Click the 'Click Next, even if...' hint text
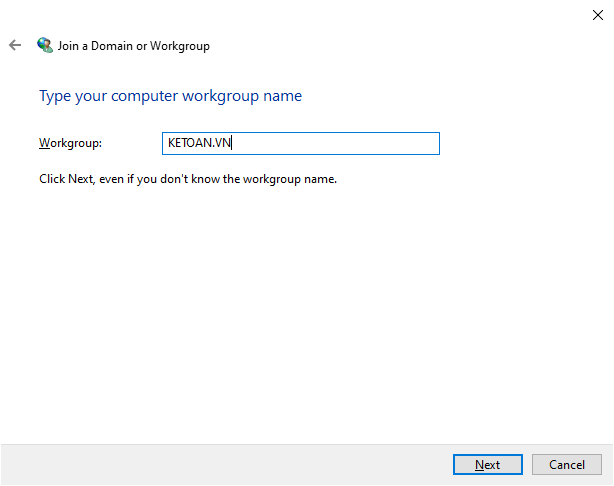Viewport: 614px width, 486px height. [188, 179]
